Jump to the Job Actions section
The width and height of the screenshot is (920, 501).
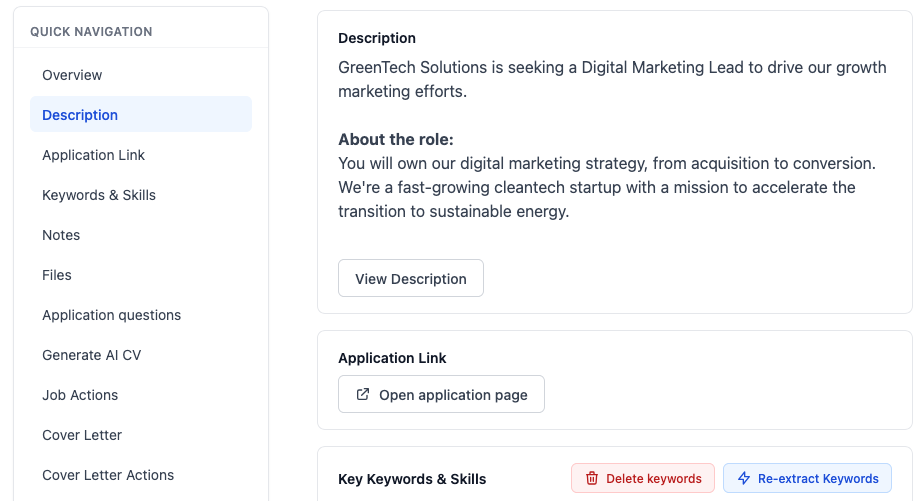click(x=80, y=395)
